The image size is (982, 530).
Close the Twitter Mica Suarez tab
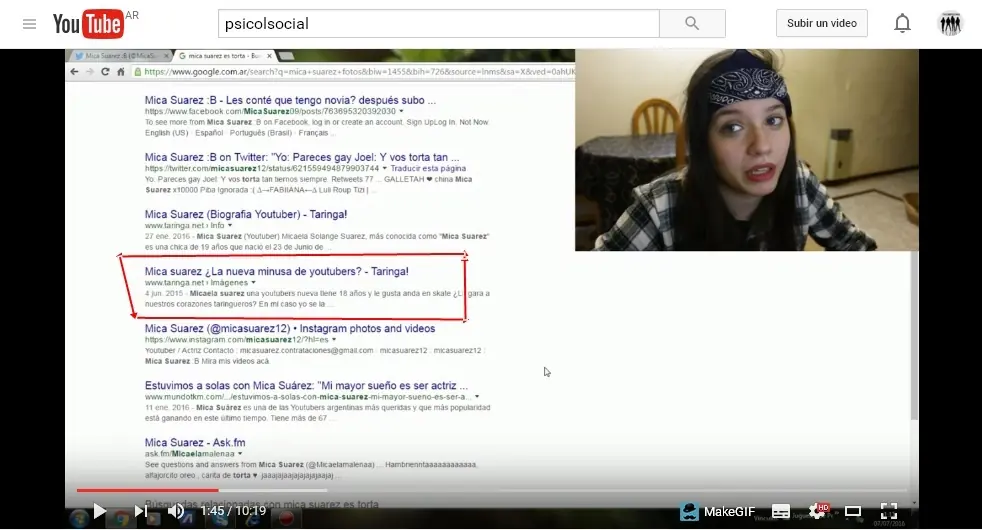166,56
